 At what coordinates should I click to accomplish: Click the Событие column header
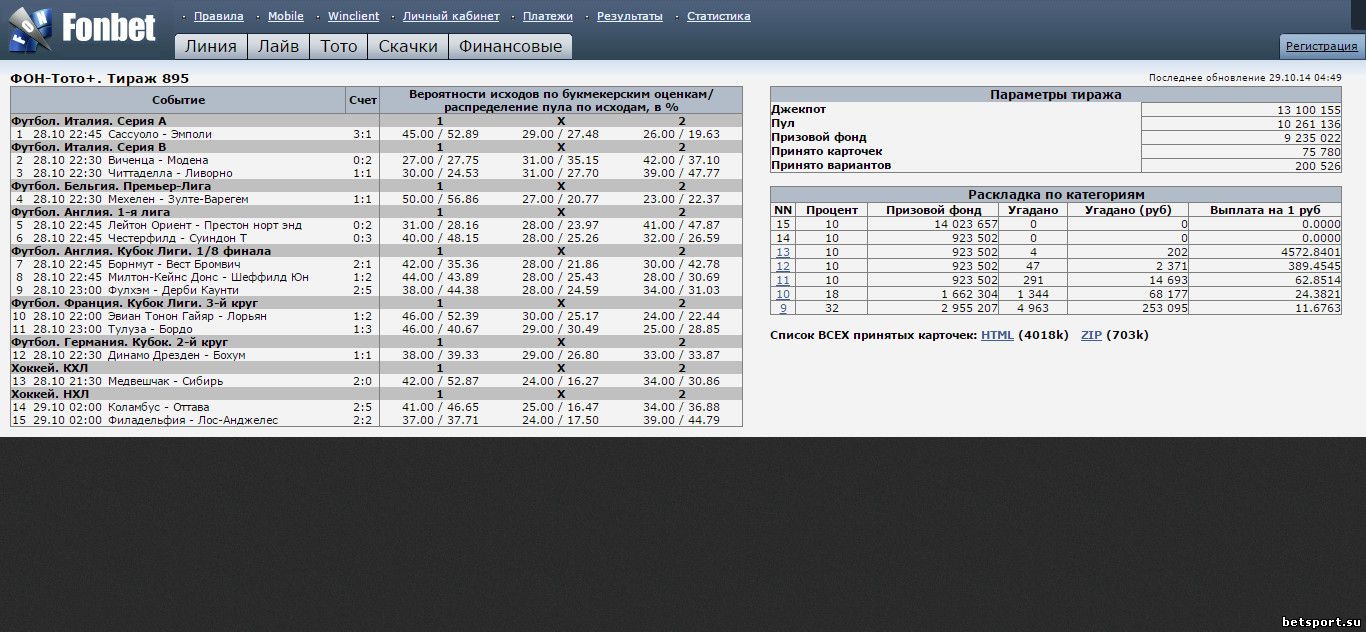tap(178, 100)
